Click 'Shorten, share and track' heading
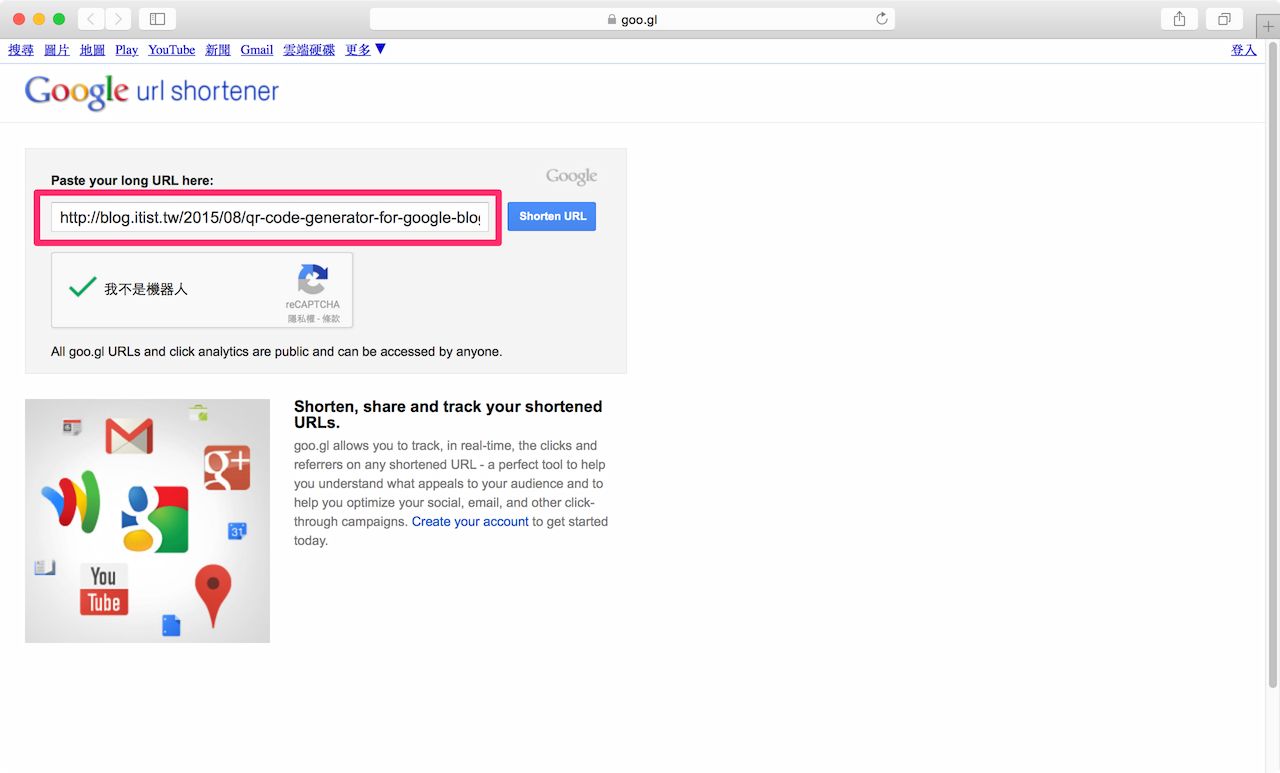The height and width of the screenshot is (773, 1280). 448,414
